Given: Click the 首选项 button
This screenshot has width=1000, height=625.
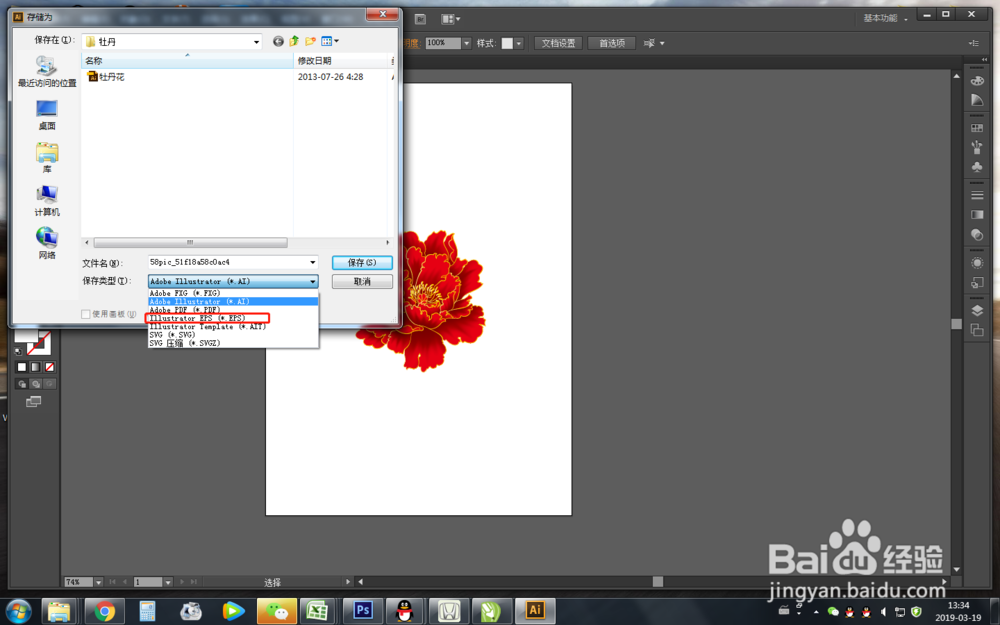Looking at the screenshot, I should (x=612, y=43).
